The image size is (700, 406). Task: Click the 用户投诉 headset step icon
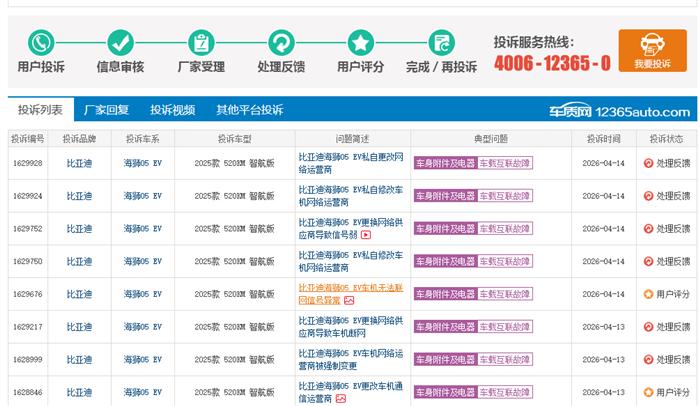(x=40, y=43)
